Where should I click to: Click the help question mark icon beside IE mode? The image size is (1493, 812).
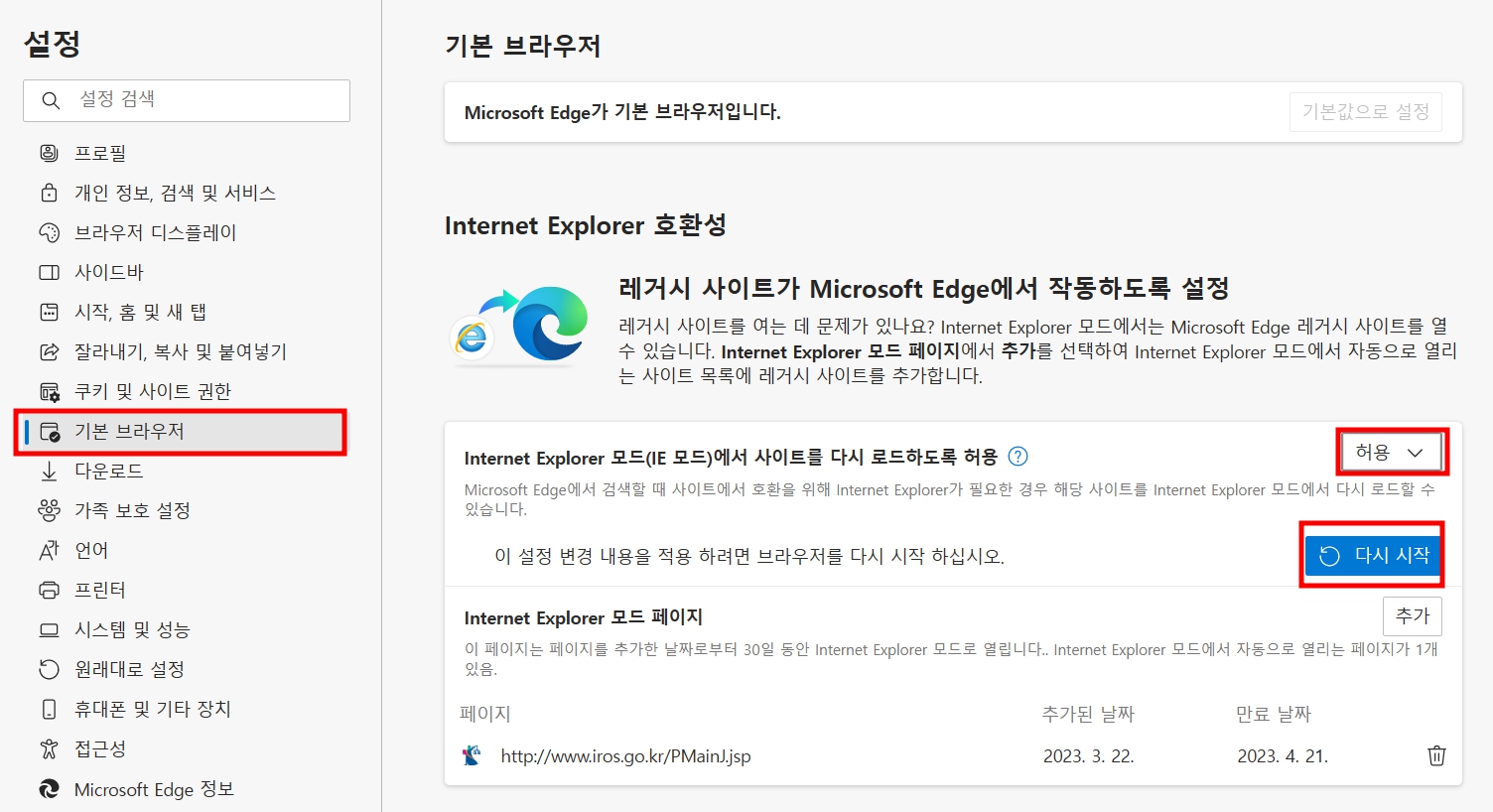(x=1018, y=457)
